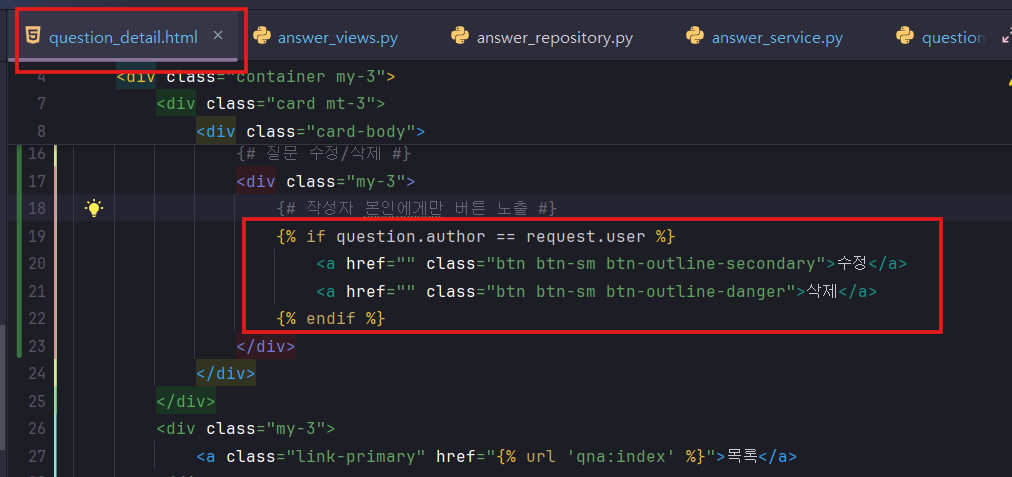The image size is (1012, 477).
Task: Click the sticky line 'card-body' div
Action: click(310, 132)
